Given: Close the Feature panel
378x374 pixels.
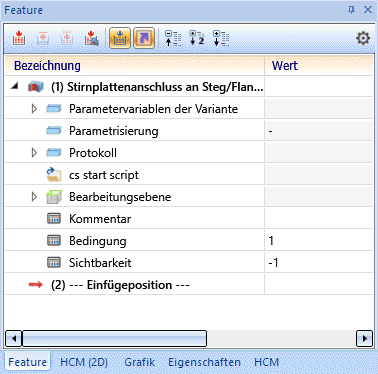Looking at the screenshot, I should pos(368,10).
